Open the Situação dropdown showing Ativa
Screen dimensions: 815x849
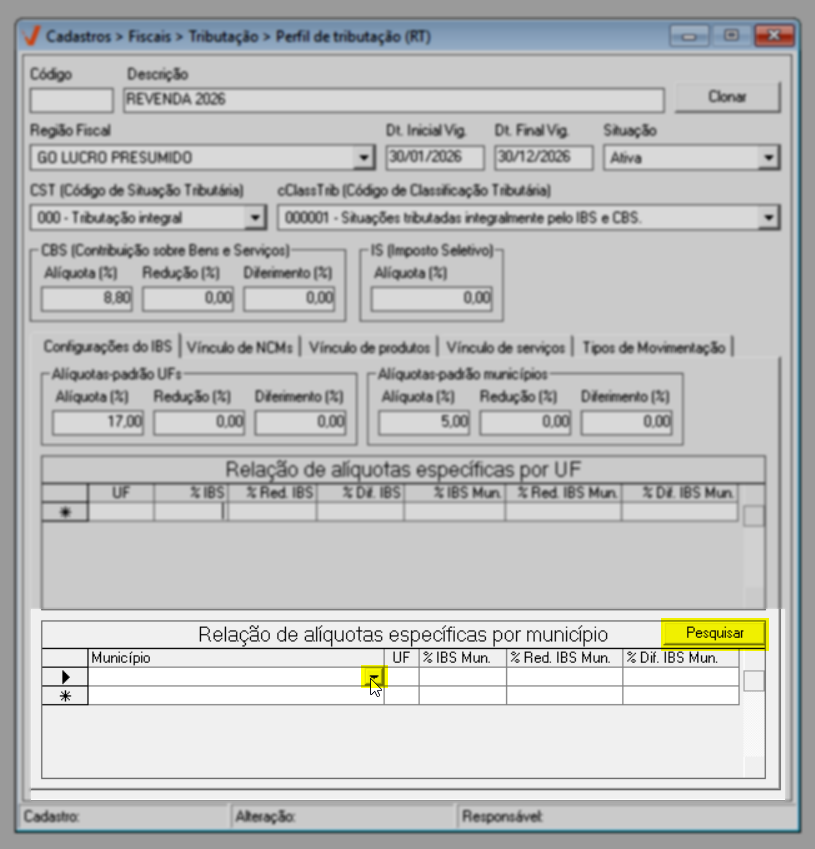768,158
